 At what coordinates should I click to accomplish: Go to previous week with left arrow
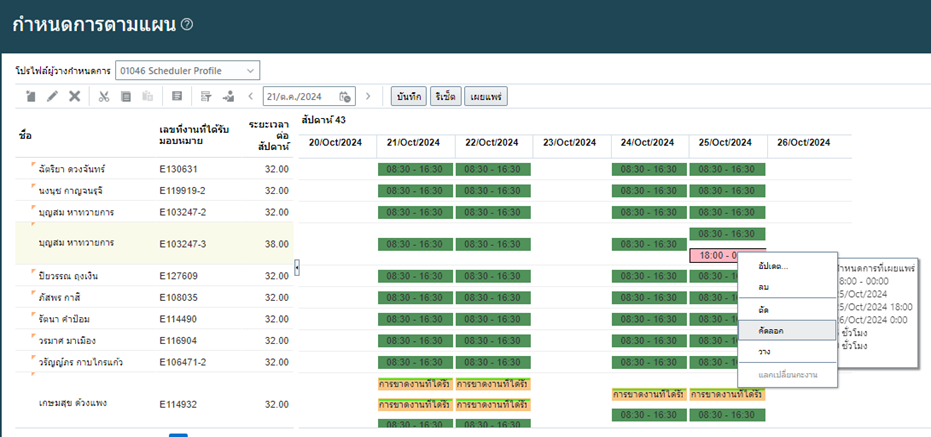point(250,96)
